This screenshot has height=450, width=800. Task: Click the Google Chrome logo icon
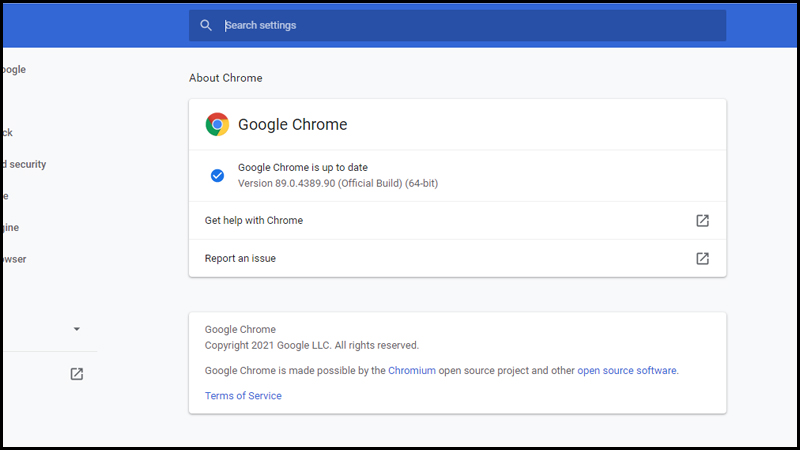pyautogui.click(x=217, y=124)
